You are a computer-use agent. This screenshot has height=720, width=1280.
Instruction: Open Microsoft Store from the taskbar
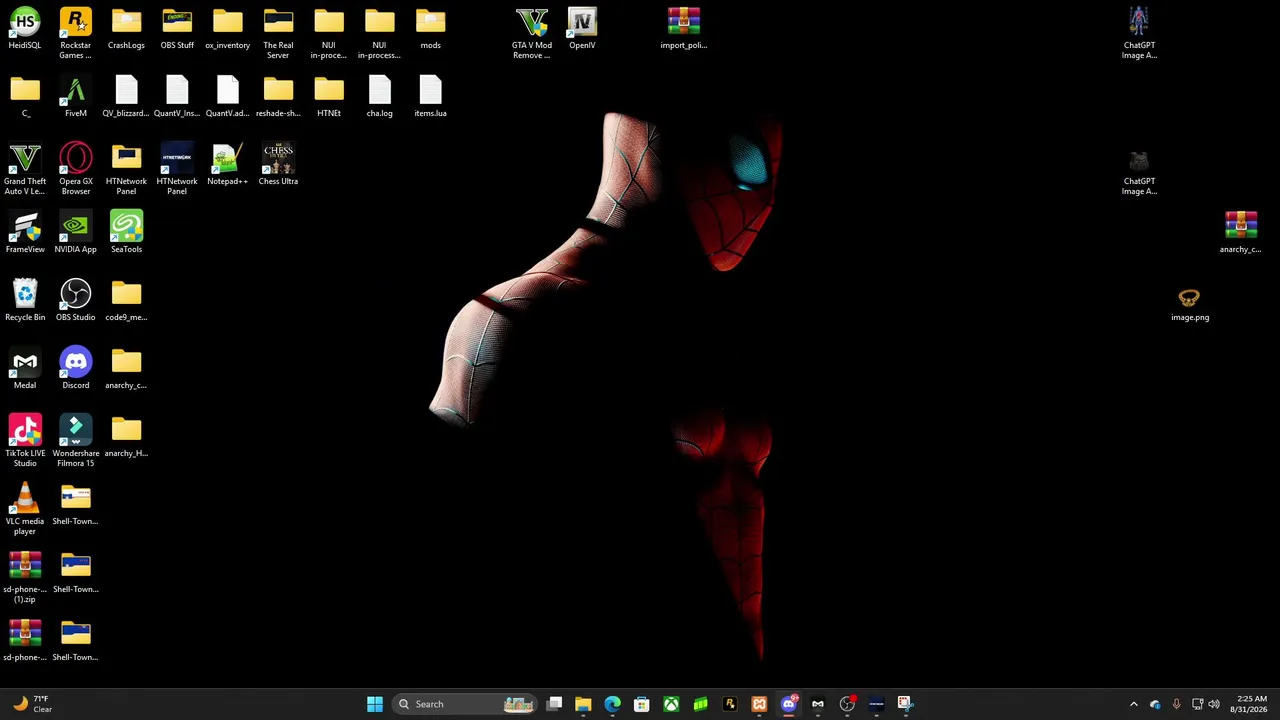pos(642,704)
